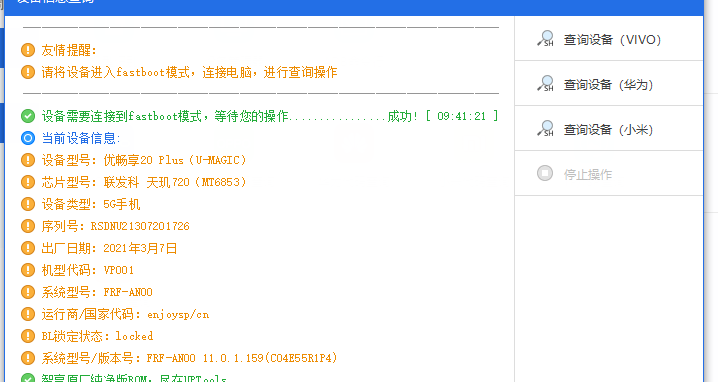Viewport: 718px width, 382px height.
Task: Click the 查询设备 (VIVO) button
Action: pyautogui.click(x=609, y=39)
